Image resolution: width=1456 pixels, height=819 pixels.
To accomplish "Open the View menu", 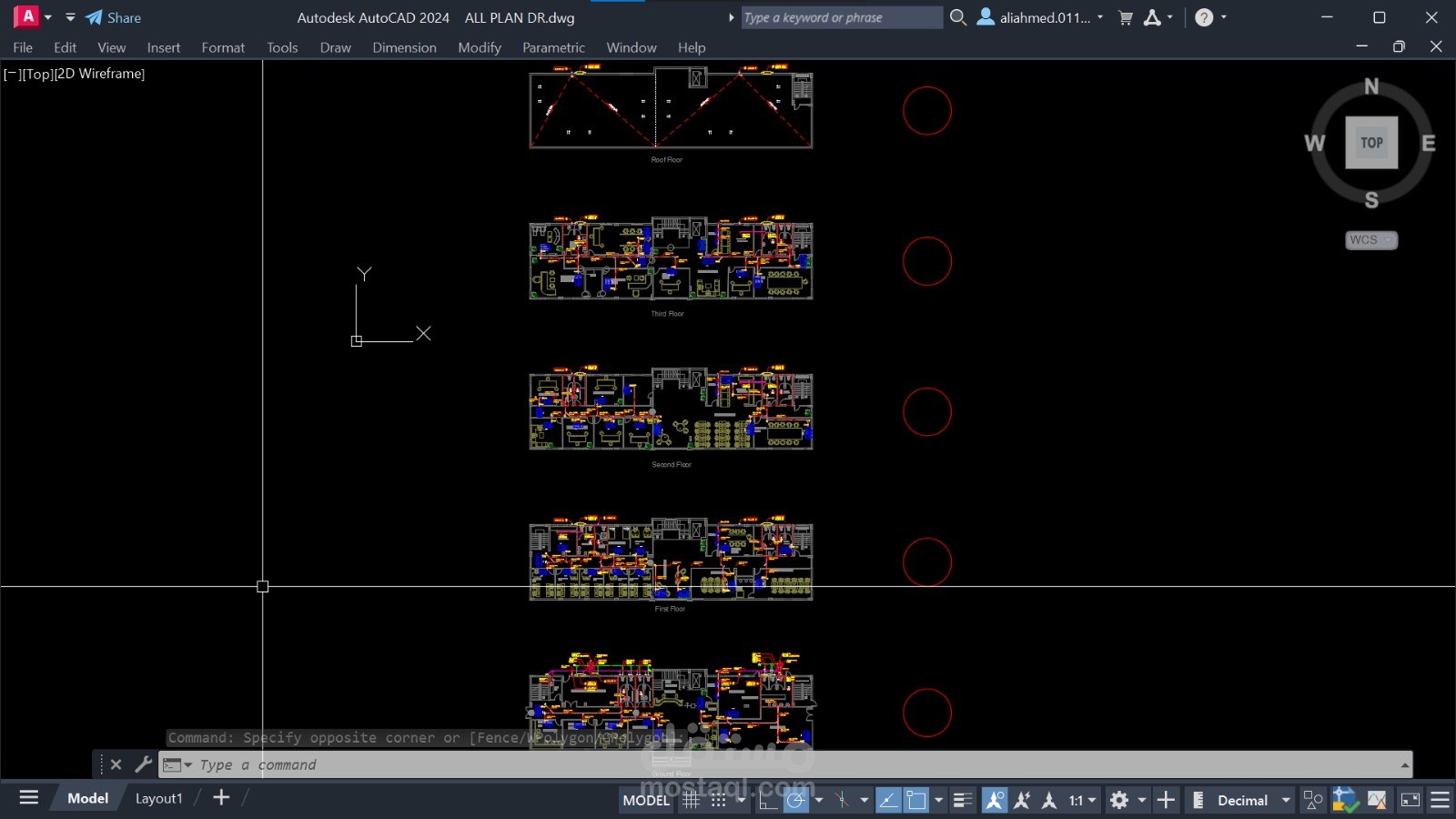I will [x=111, y=47].
